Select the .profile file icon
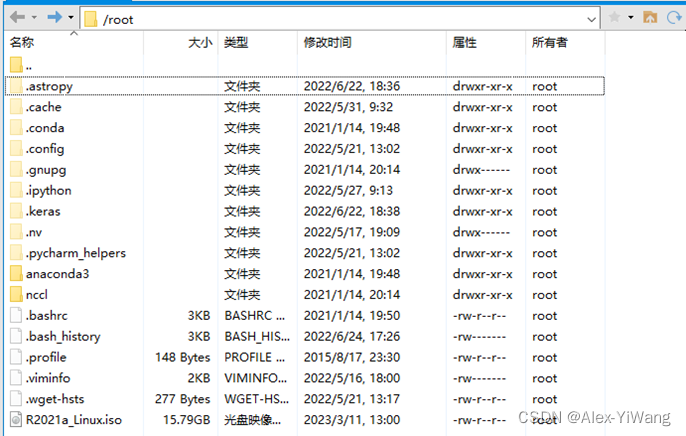This screenshot has height=436, width=686. pos(16,357)
